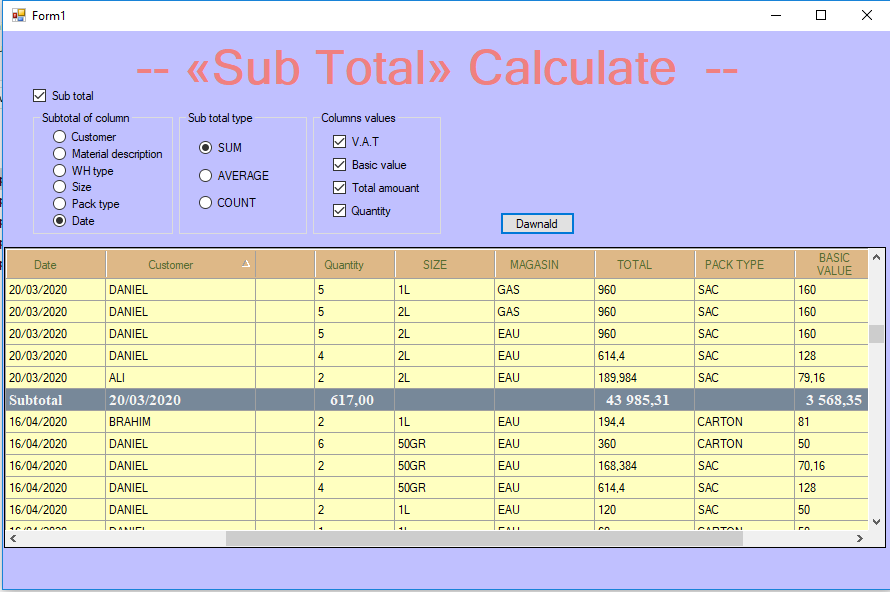Click the Form1 application icon in title bar
The width and height of the screenshot is (890, 592).
coord(19,15)
